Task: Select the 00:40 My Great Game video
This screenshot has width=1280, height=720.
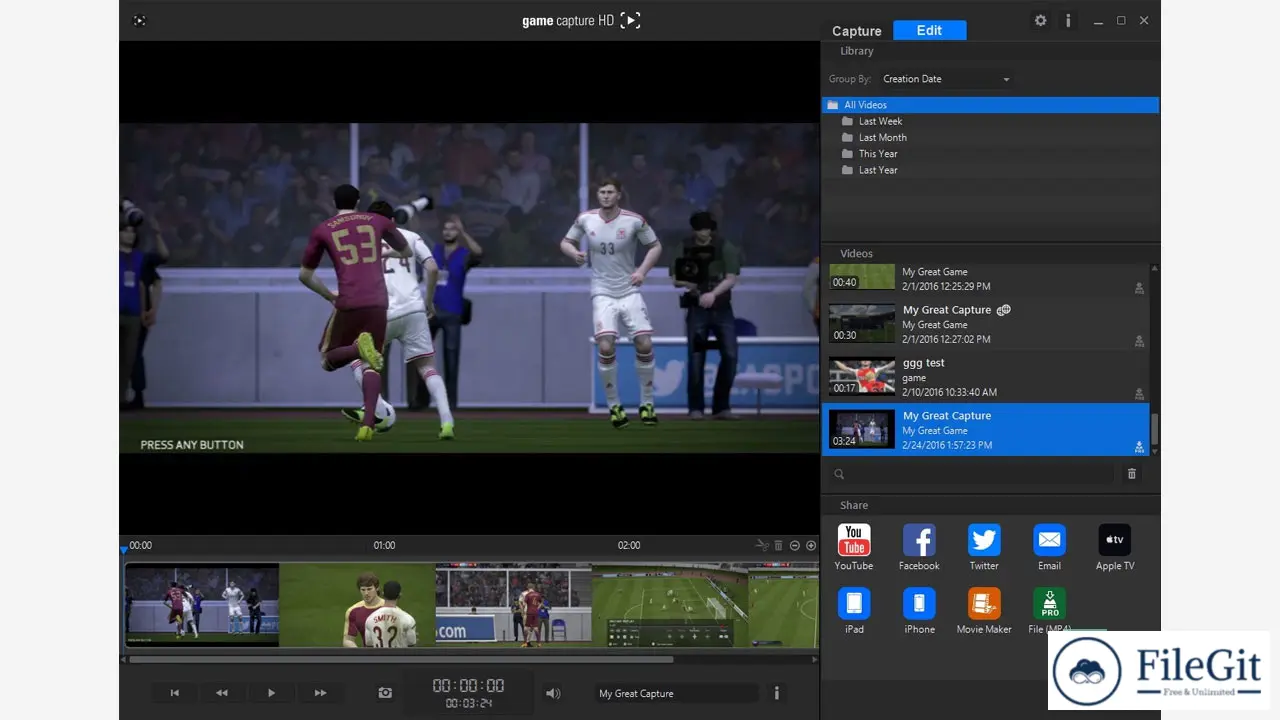Action: click(985, 278)
